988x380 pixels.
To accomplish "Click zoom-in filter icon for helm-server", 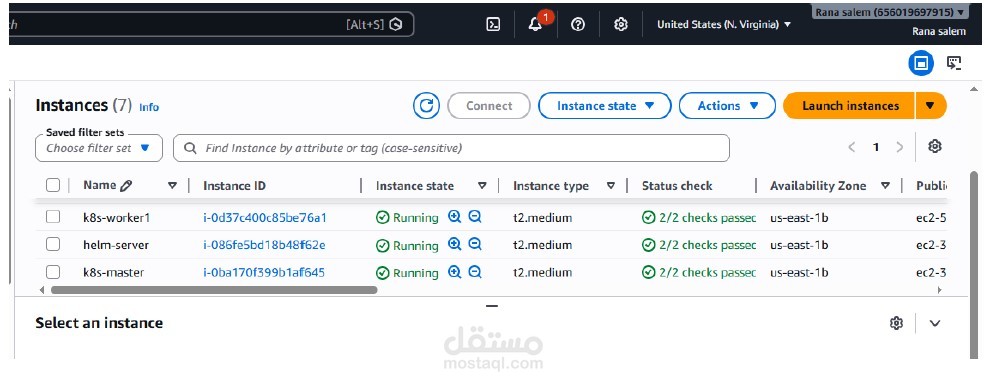I will 454,244.
